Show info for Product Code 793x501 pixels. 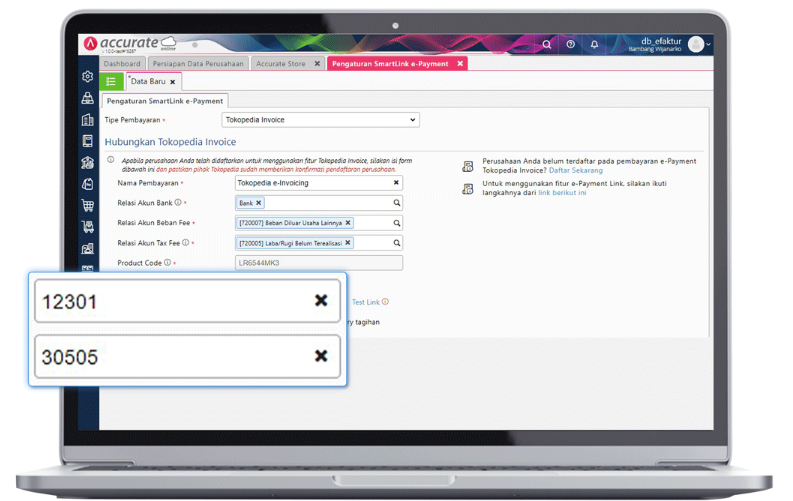167,262
